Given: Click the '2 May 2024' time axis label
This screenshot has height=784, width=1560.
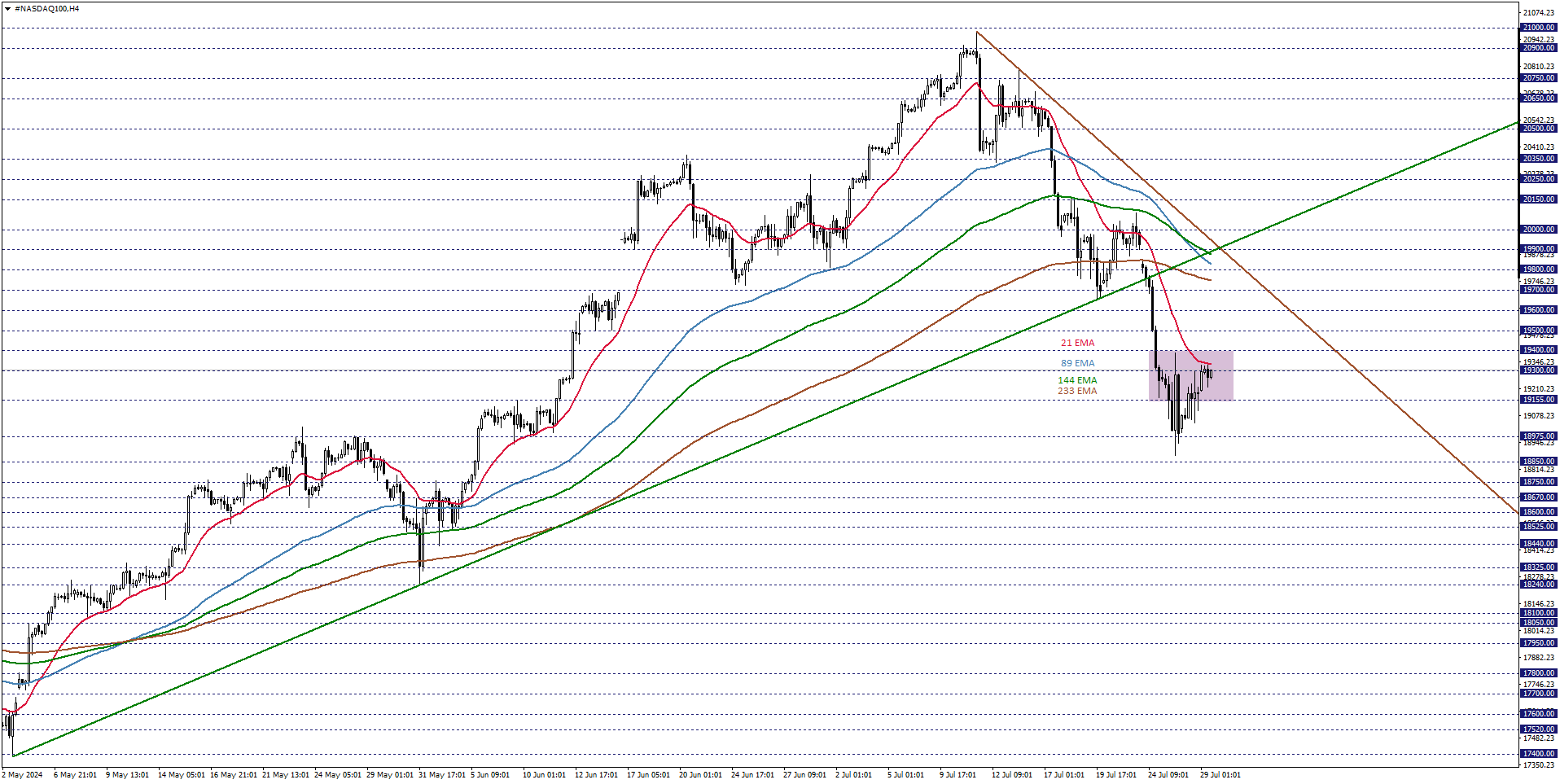Looking at the screenshot, I should (x=23, y=775).
